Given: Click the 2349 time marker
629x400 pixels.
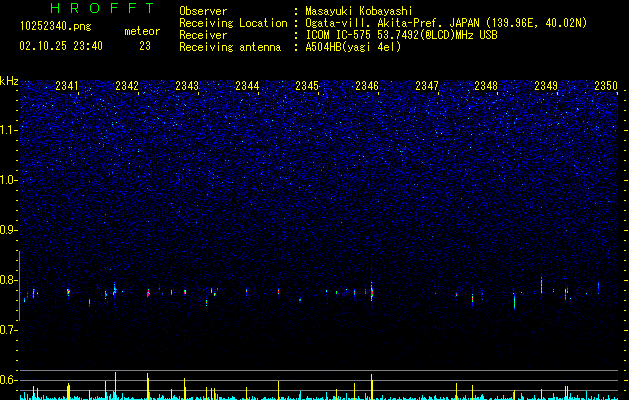Looking at the screenshot, I should tap(546, 86).
